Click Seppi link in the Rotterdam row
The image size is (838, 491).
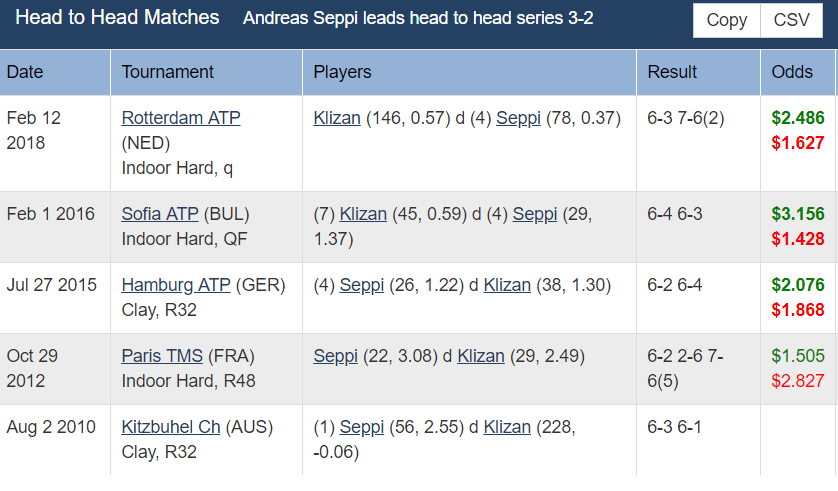point(518,118)
